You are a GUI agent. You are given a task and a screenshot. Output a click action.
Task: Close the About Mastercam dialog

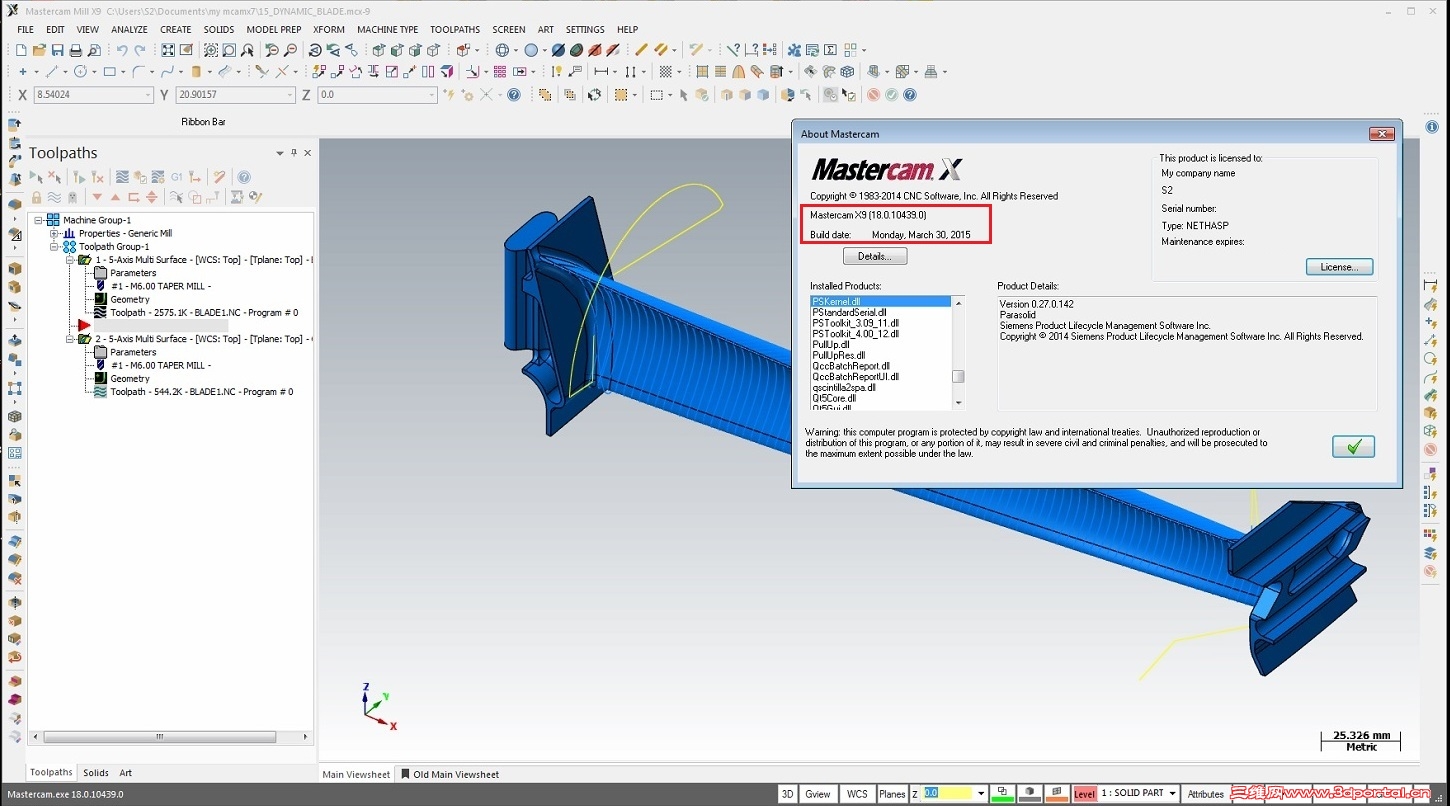tap(1381, 134)
